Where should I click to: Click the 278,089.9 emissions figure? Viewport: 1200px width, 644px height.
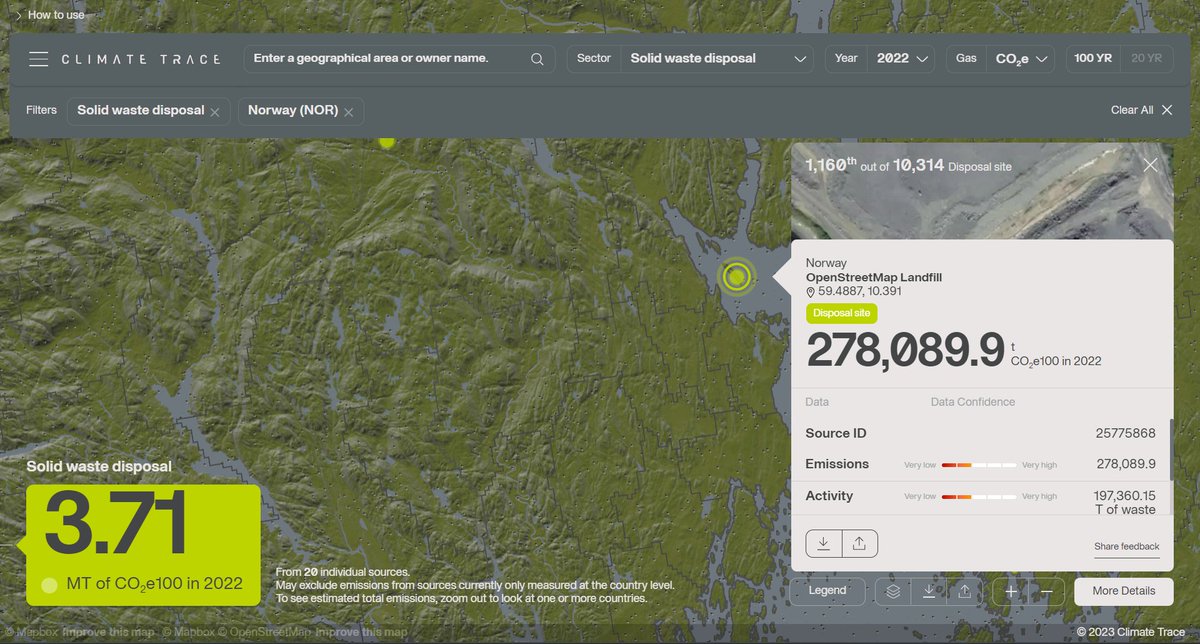(x=904, y=351)
